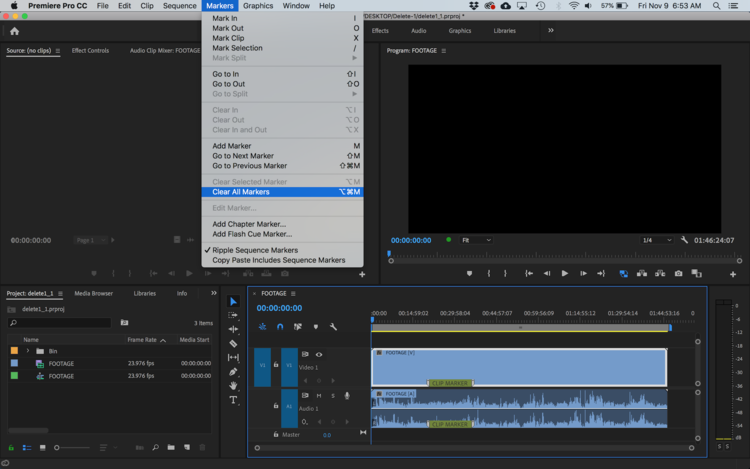This screenshot has width=750, height=469.
Task: Open the Apple menu
Action: pos(14,6)
